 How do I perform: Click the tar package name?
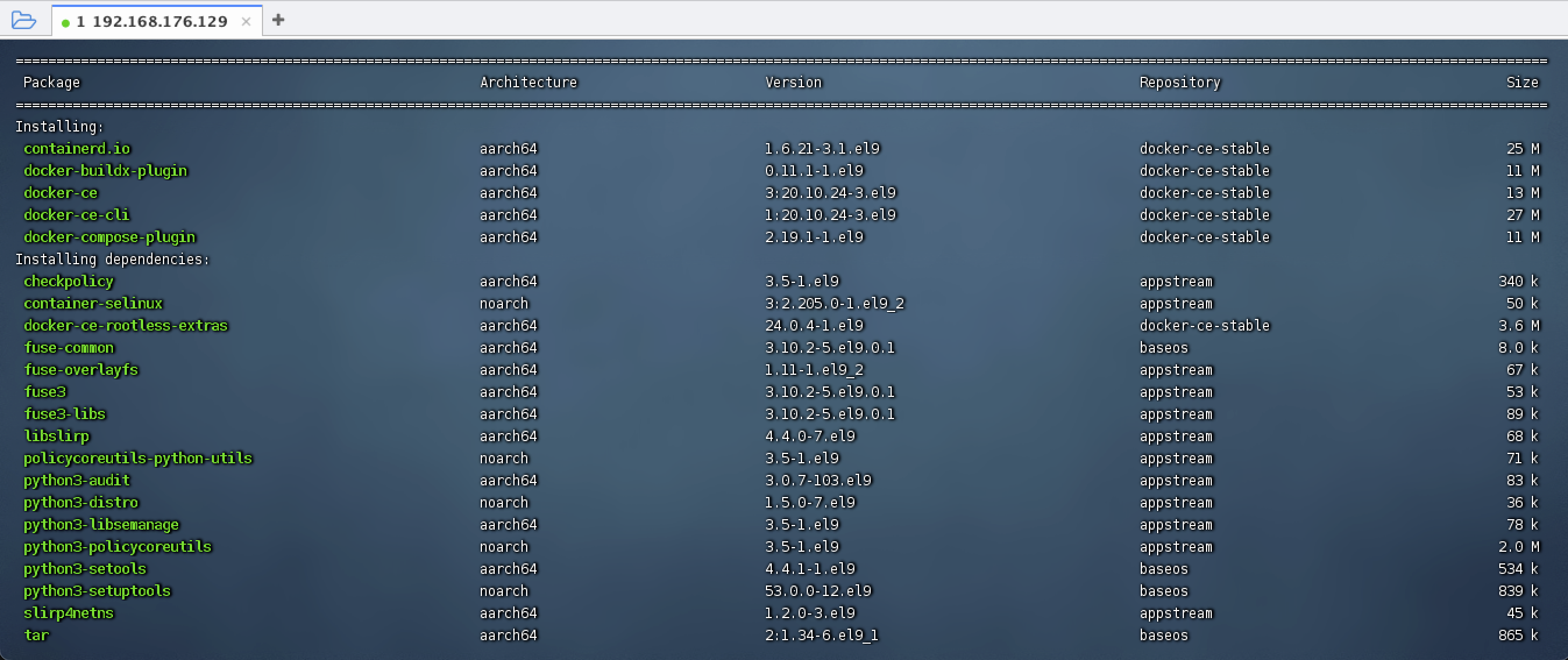[37, 635]
